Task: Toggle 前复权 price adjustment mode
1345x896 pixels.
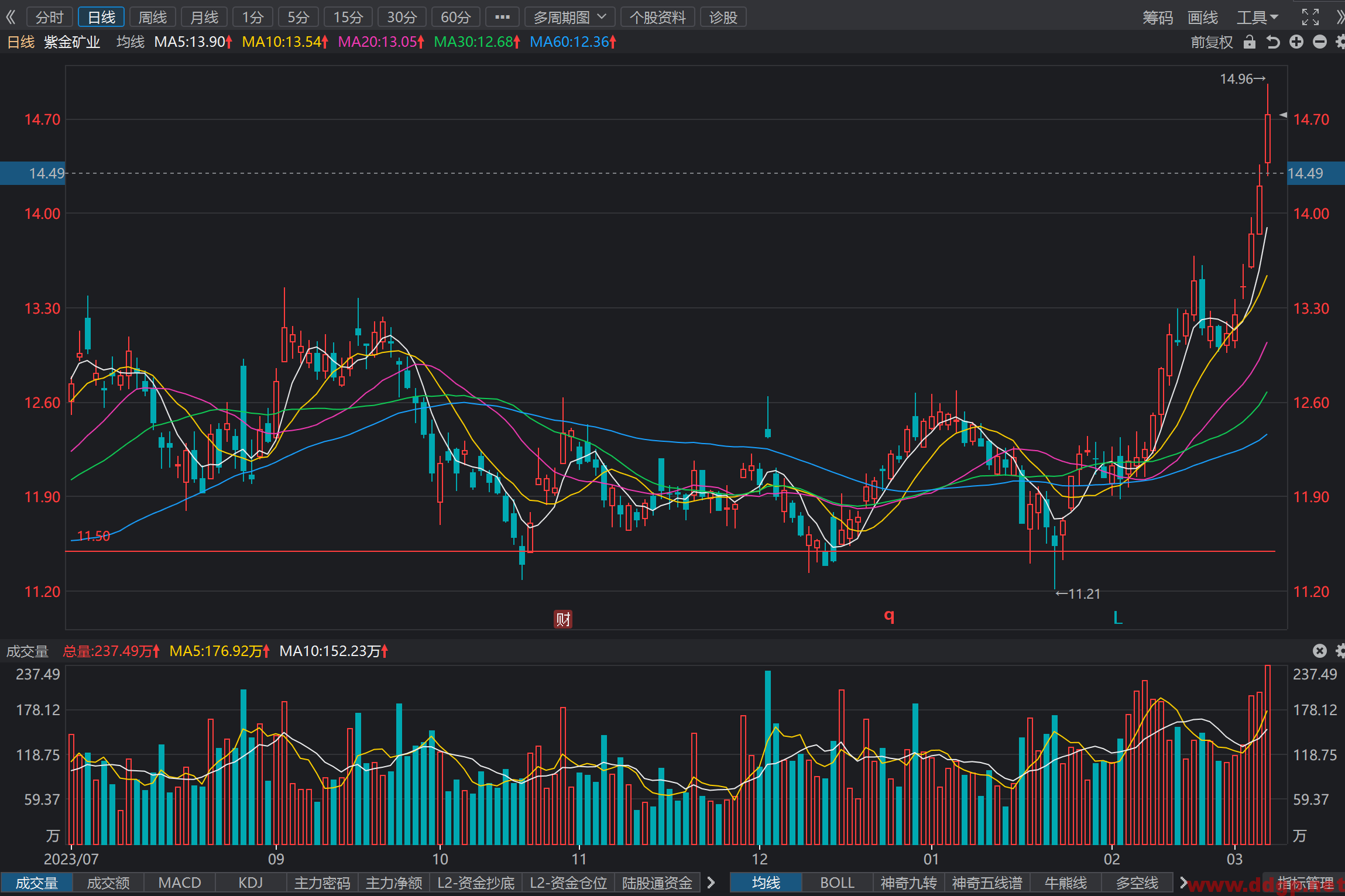Action: (x=1212, y=42)
